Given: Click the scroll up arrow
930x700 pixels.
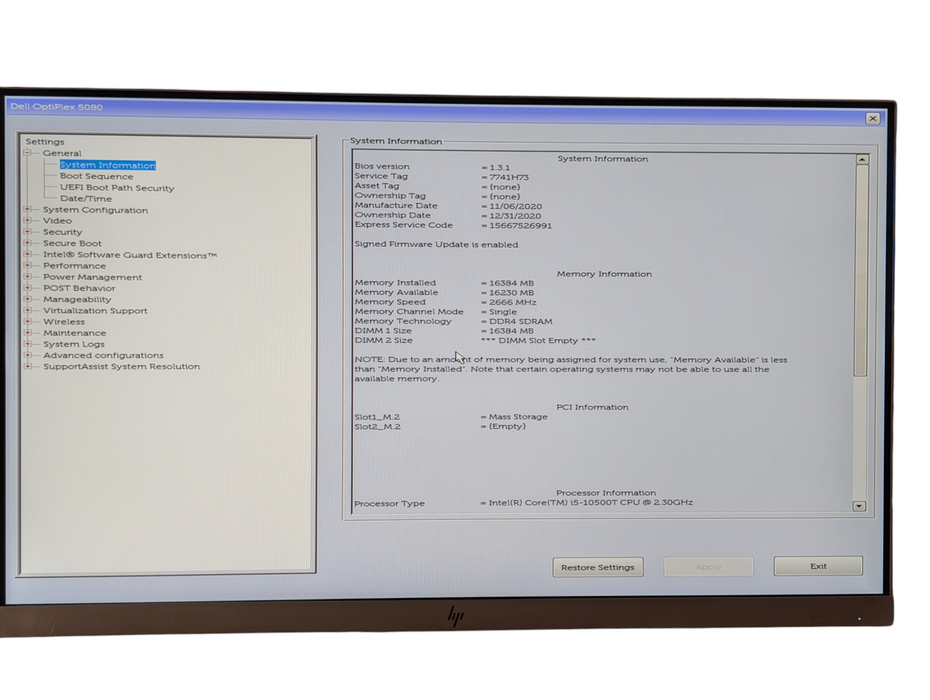Looking at the screenshot, I should [x=862, y=160].
